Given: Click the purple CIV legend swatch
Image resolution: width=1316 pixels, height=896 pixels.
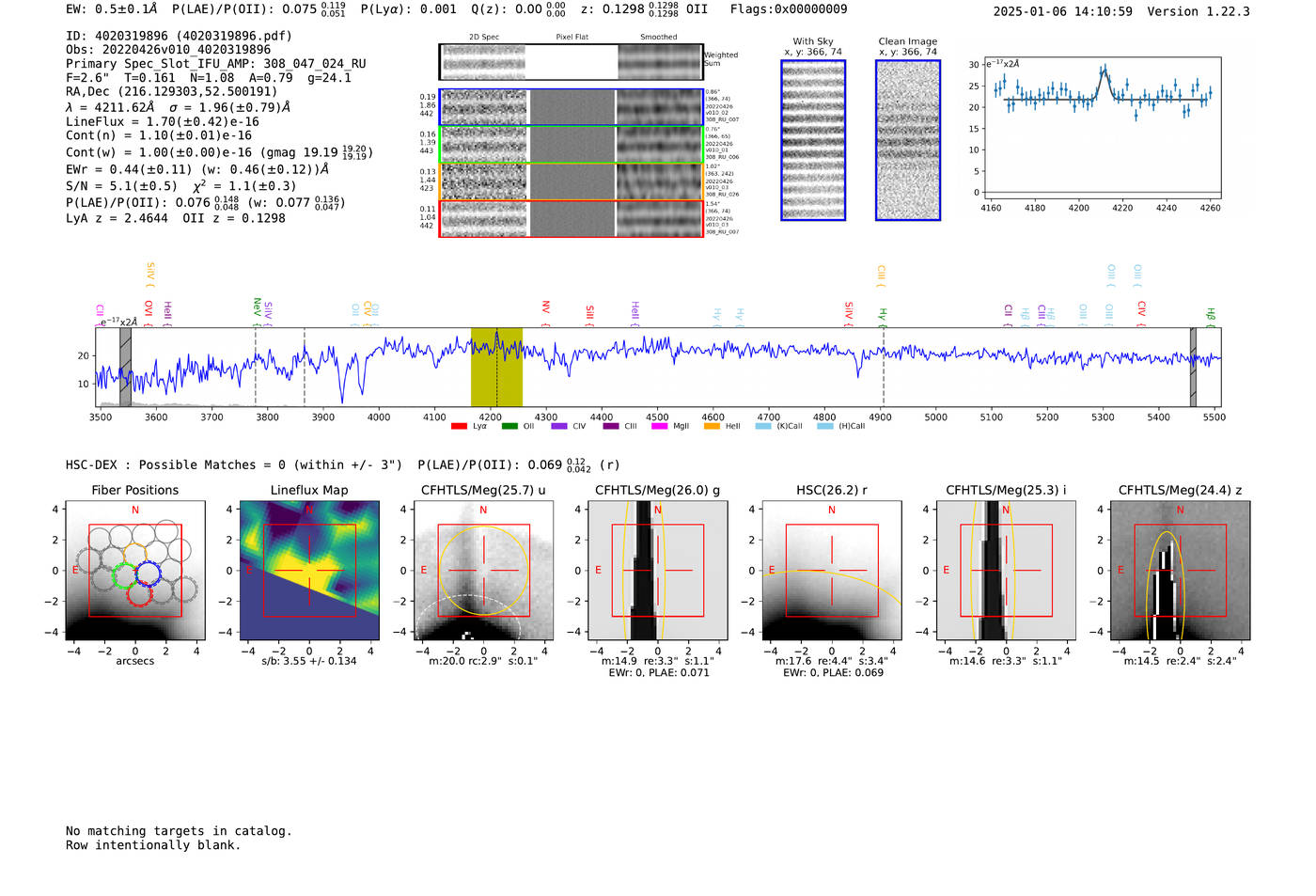Looking at the screenshot, I should pos(559,426).
